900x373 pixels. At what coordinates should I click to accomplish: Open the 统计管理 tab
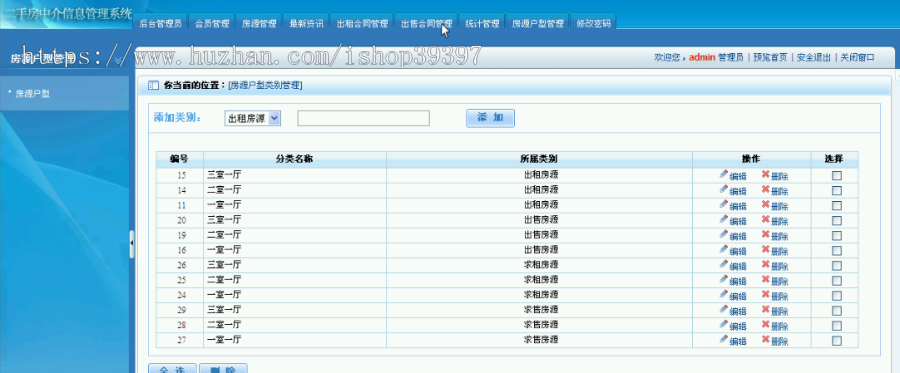482,24
